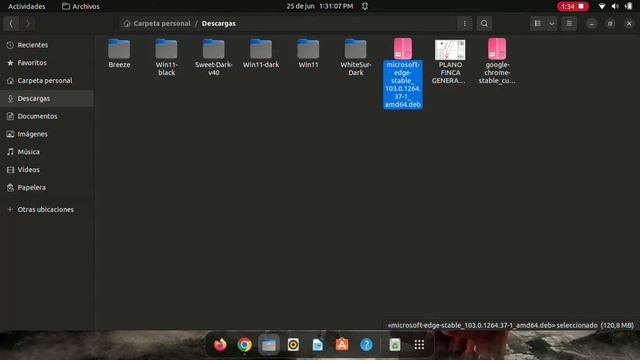The image size is (640, 360).
Task: Open Papelera in sidebar
Action: point(47,187)
